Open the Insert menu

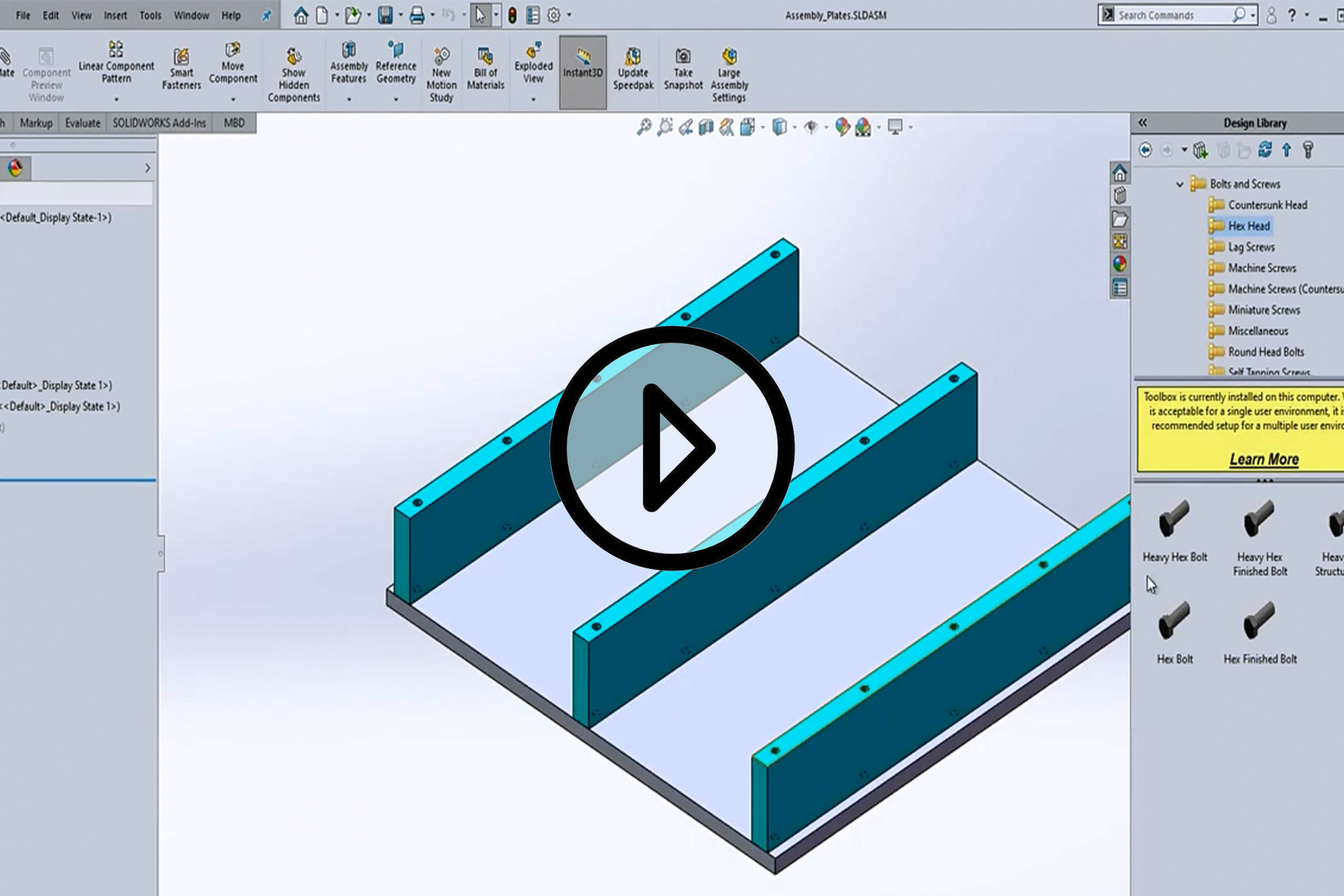tap(115, 15)
